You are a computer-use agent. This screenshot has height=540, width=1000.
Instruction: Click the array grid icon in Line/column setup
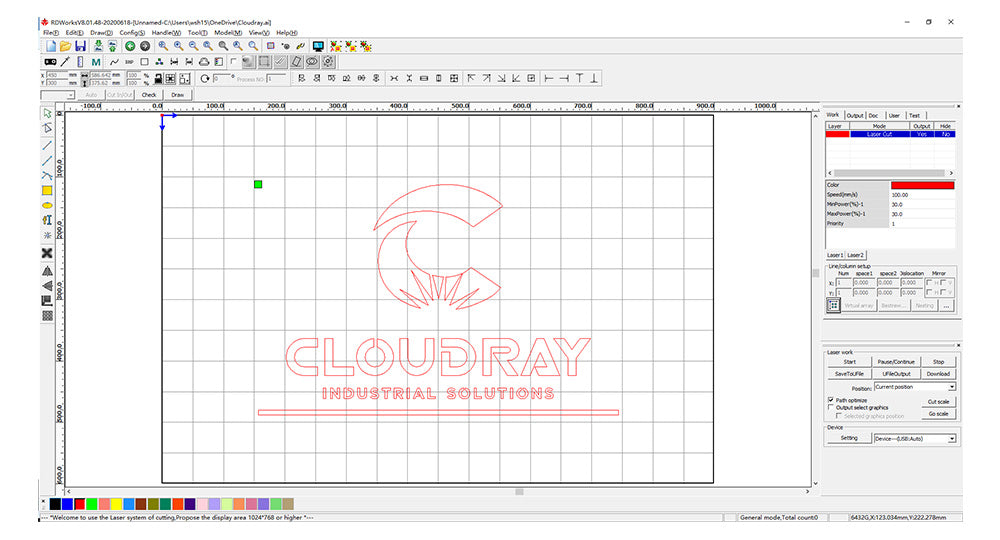(x=833, y=305)
